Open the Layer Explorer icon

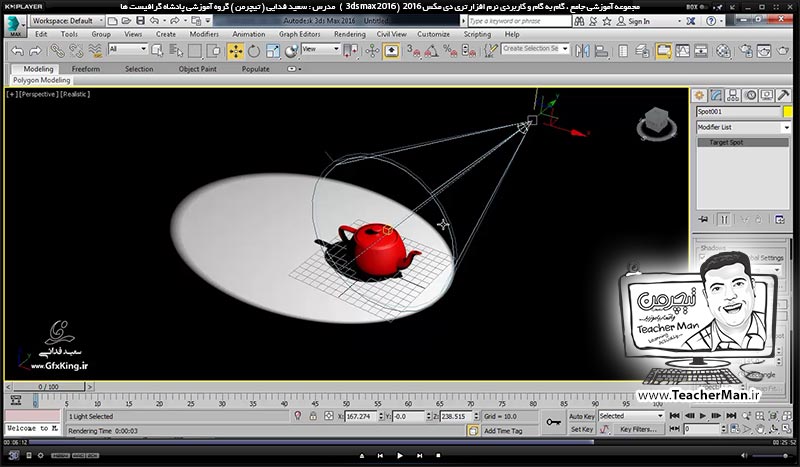(x=642, y=51)
